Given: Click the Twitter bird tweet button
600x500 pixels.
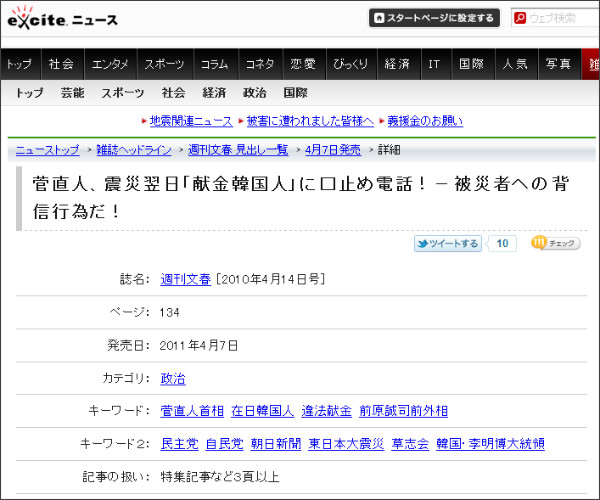Looking at the screenshot, I should tap(448, 243).
